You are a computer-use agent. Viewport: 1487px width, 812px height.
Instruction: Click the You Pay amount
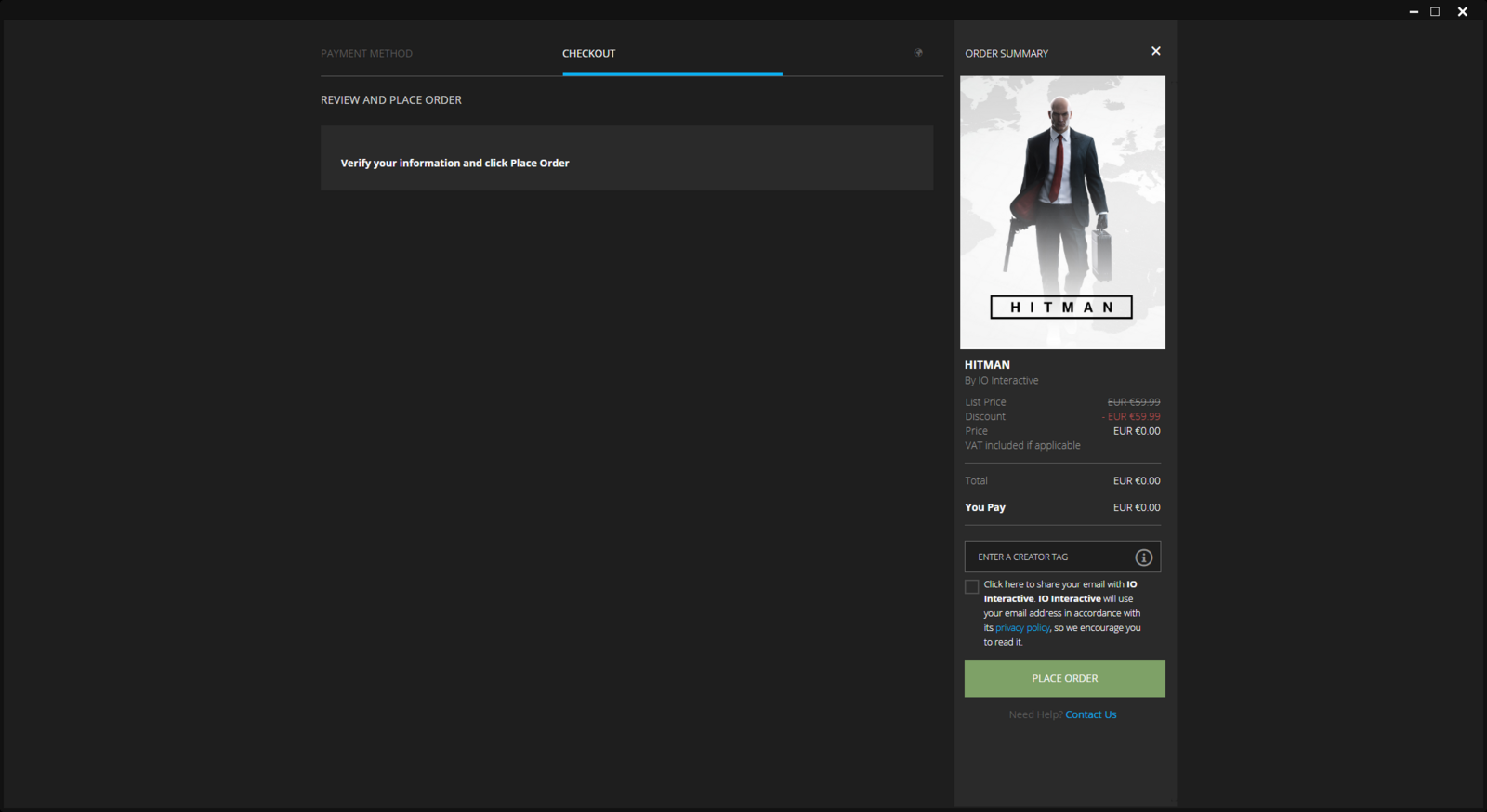click(x=1136, y=507)
